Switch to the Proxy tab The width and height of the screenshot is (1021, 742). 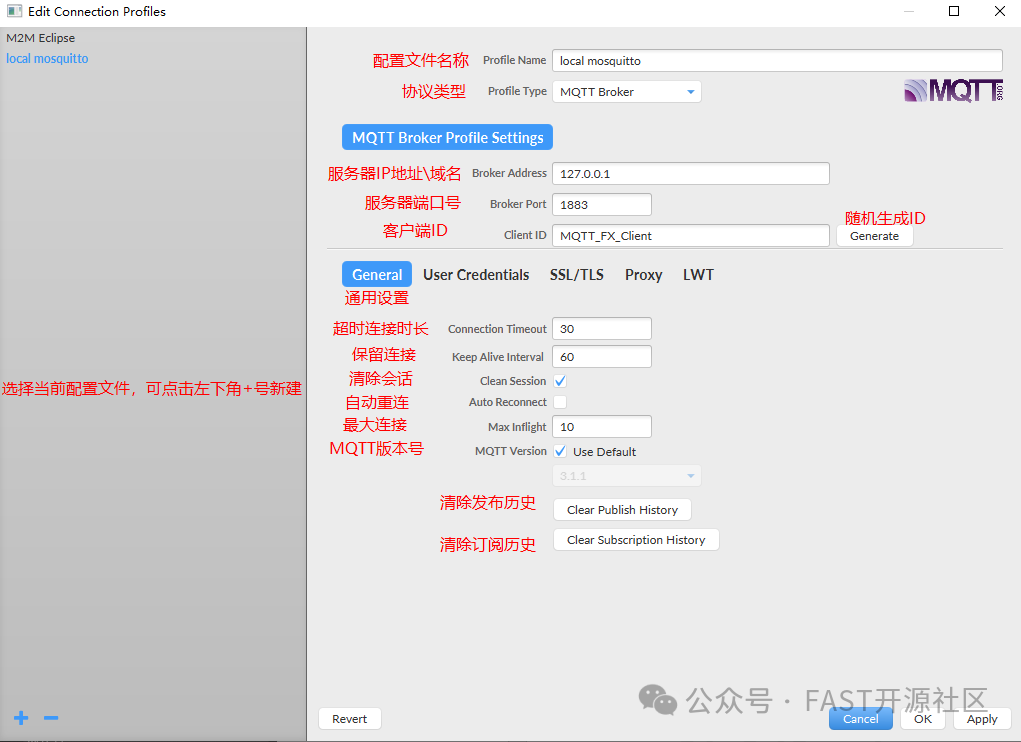pyautogui.click(x=643, y=274)
